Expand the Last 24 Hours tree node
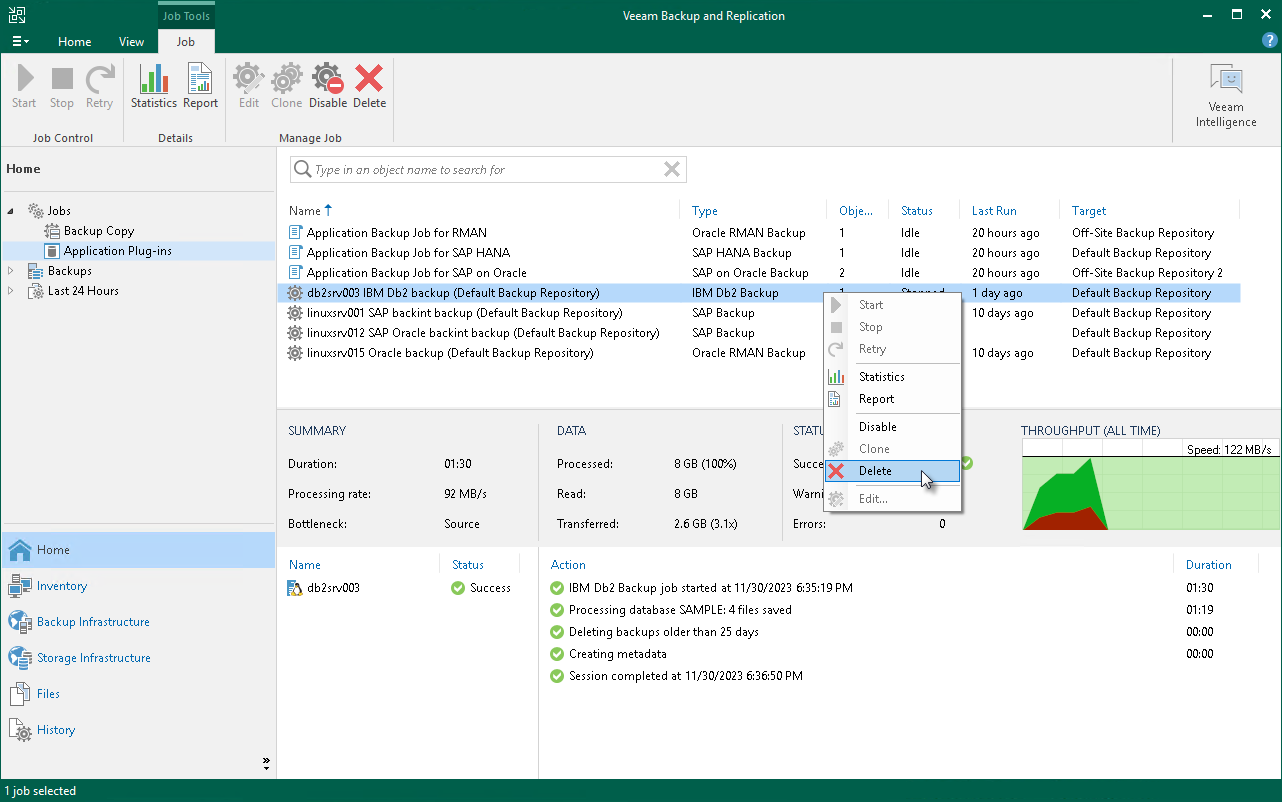The width and height of the screenshot is (1282, 802). [x=11, y=291]
